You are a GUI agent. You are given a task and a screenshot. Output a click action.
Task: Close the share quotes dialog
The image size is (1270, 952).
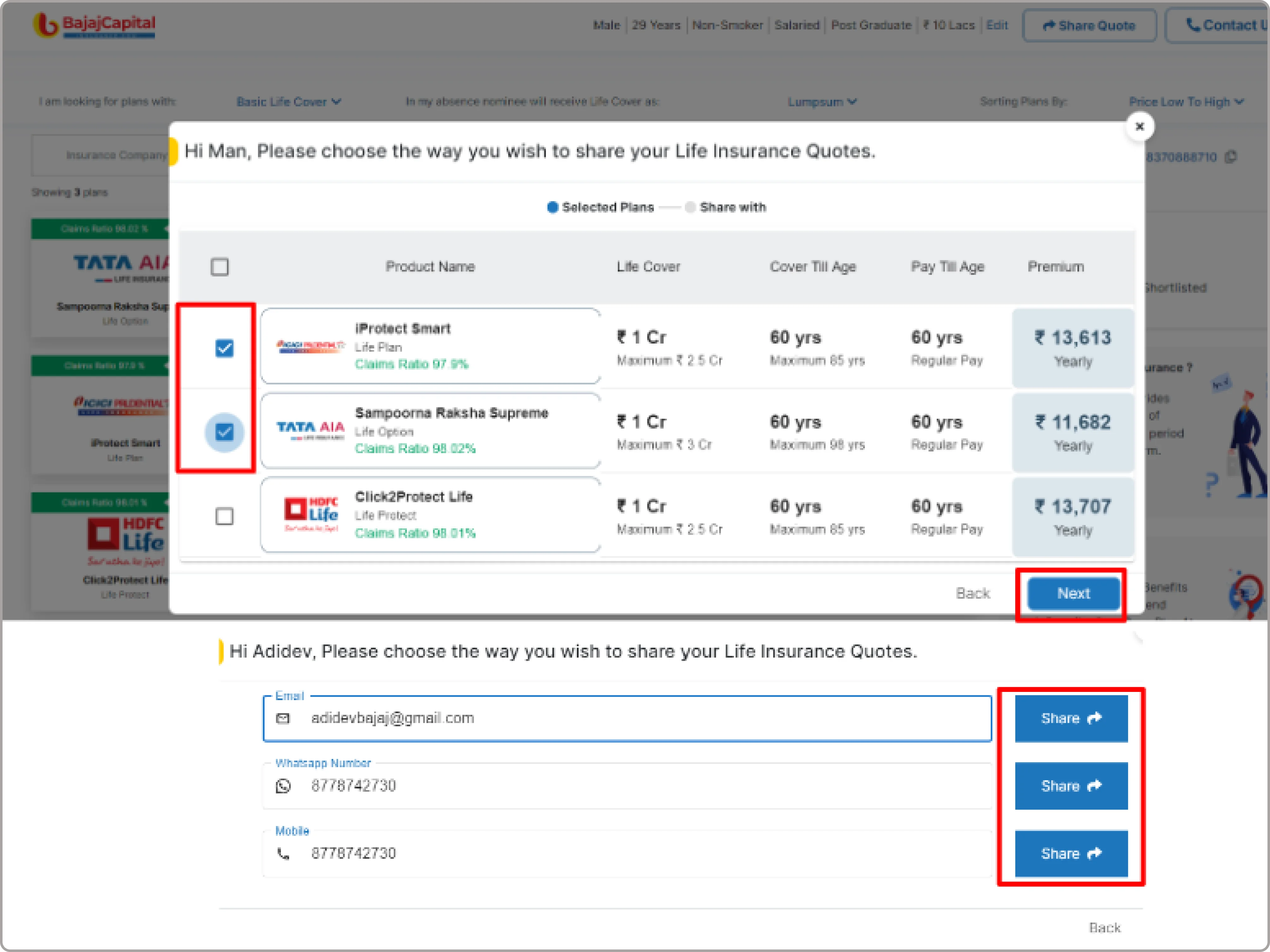click(x=1140, y=126)
